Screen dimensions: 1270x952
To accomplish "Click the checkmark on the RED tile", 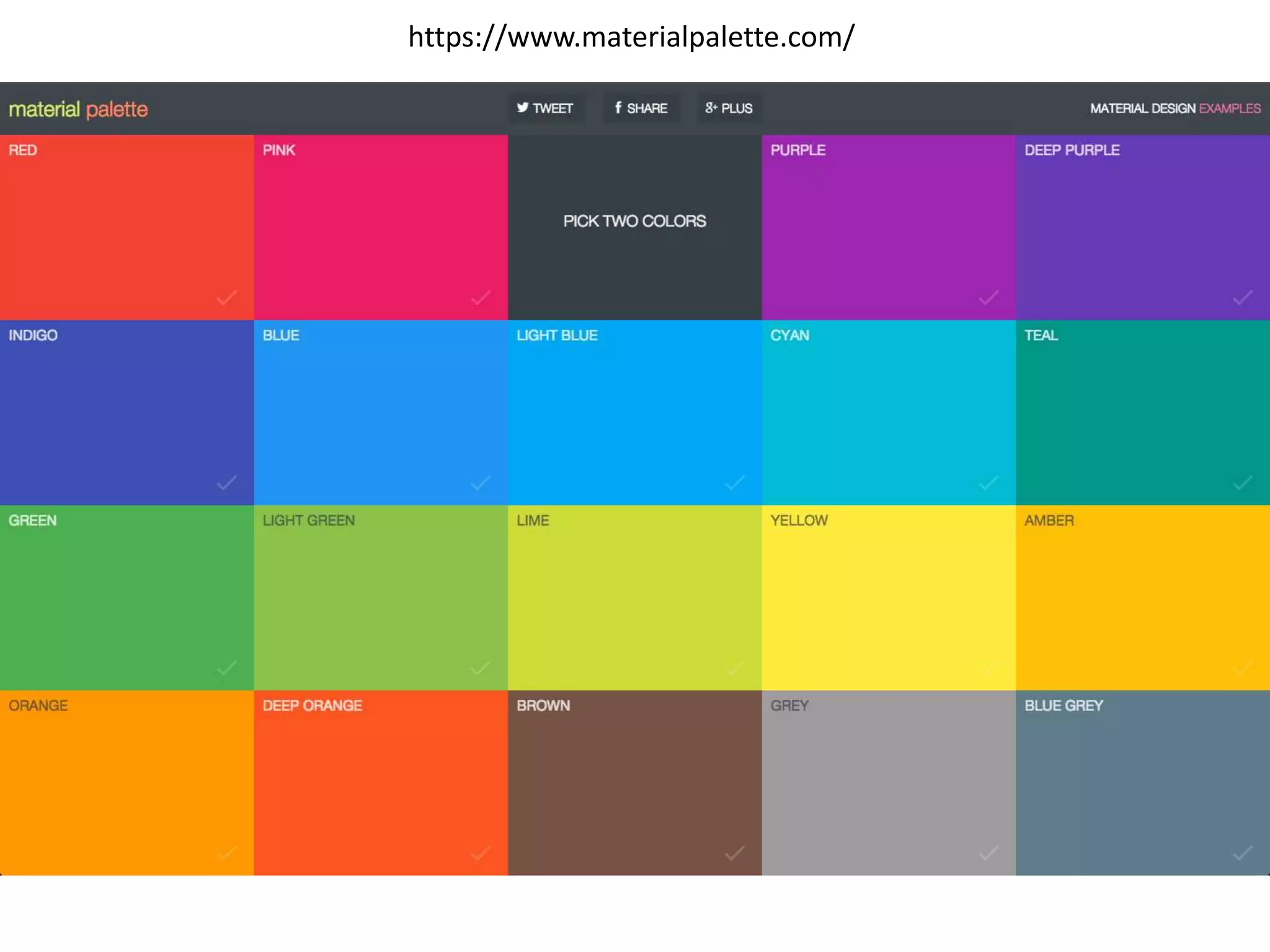I will 226,297.
